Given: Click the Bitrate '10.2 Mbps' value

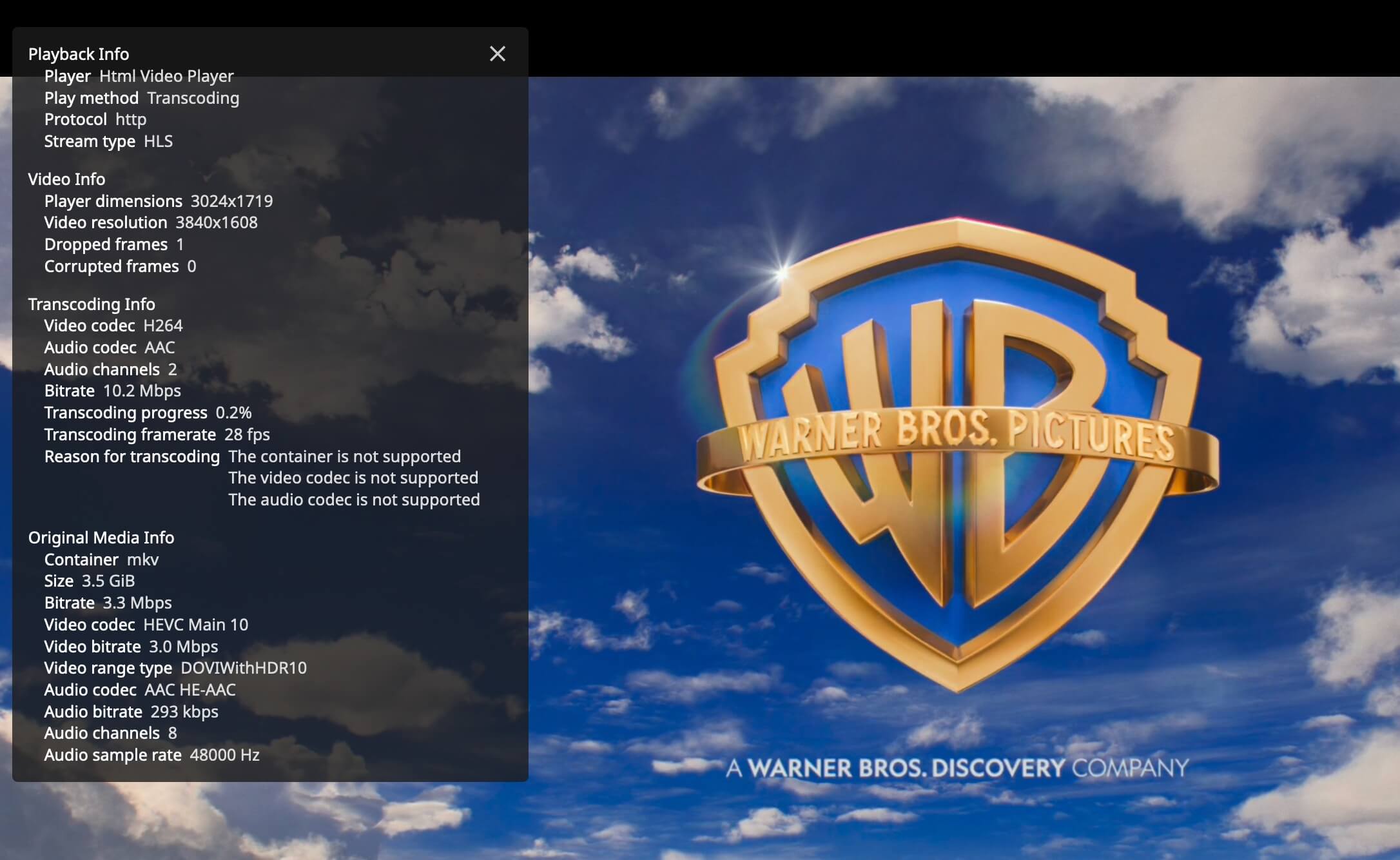Looking at the screenshot, I should 142,391.
